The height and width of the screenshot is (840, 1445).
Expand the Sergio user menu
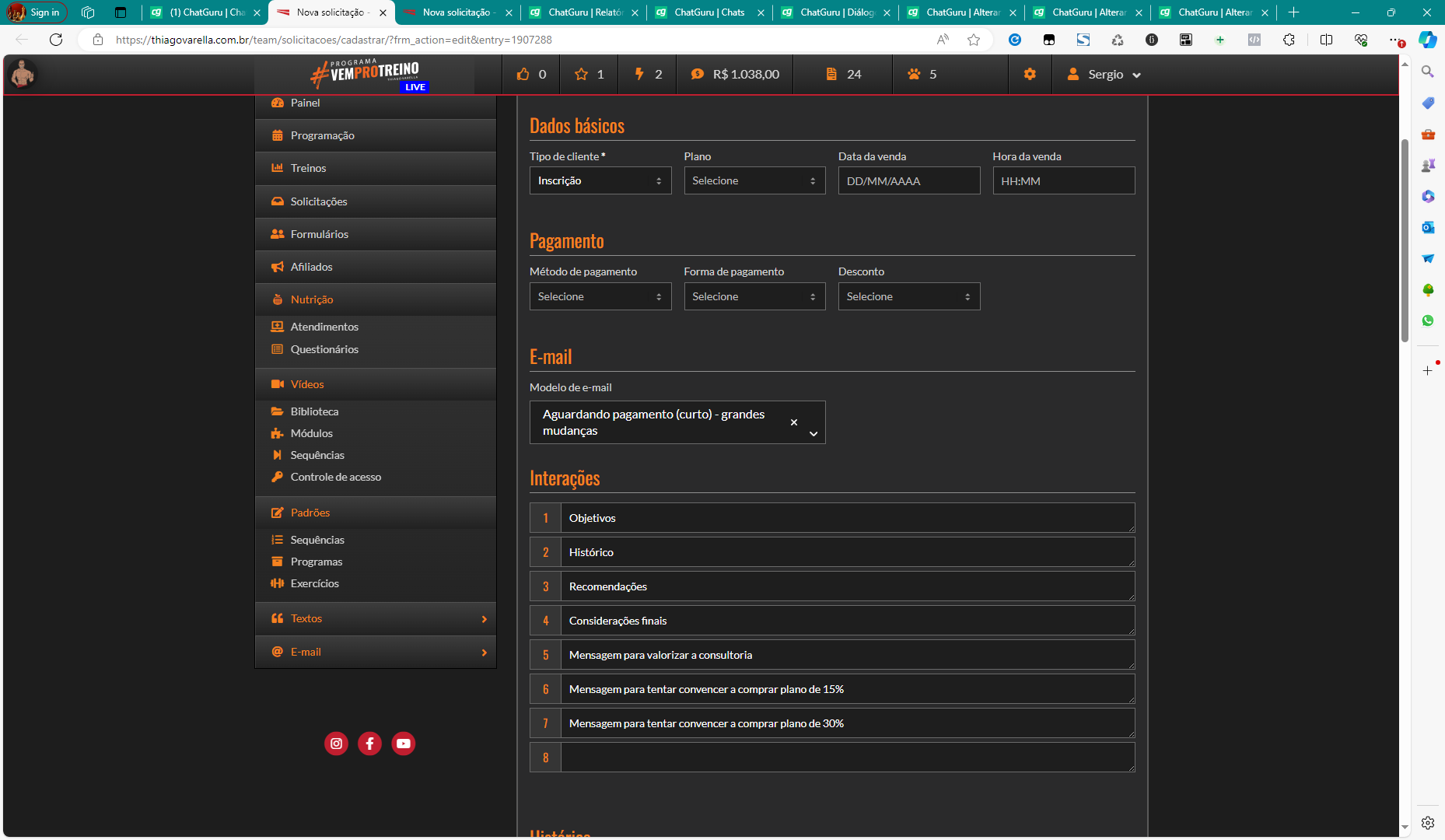(x=1104, y=74)
